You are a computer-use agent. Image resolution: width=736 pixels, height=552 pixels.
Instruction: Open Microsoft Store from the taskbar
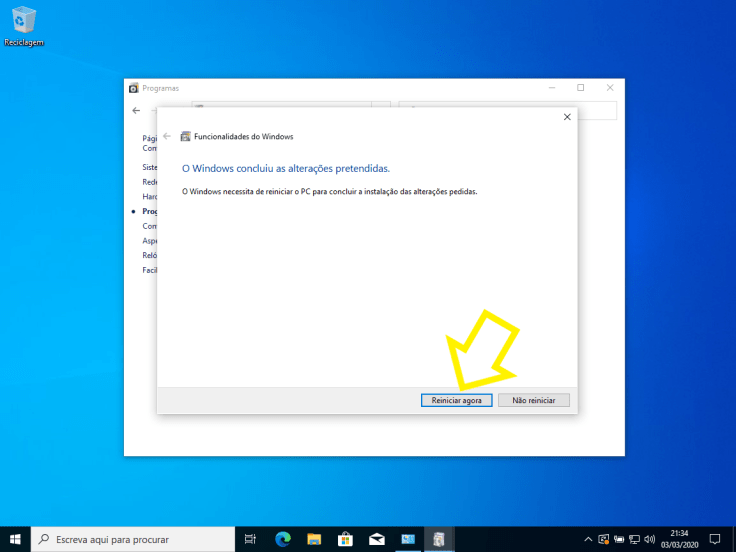coord(345,539)
